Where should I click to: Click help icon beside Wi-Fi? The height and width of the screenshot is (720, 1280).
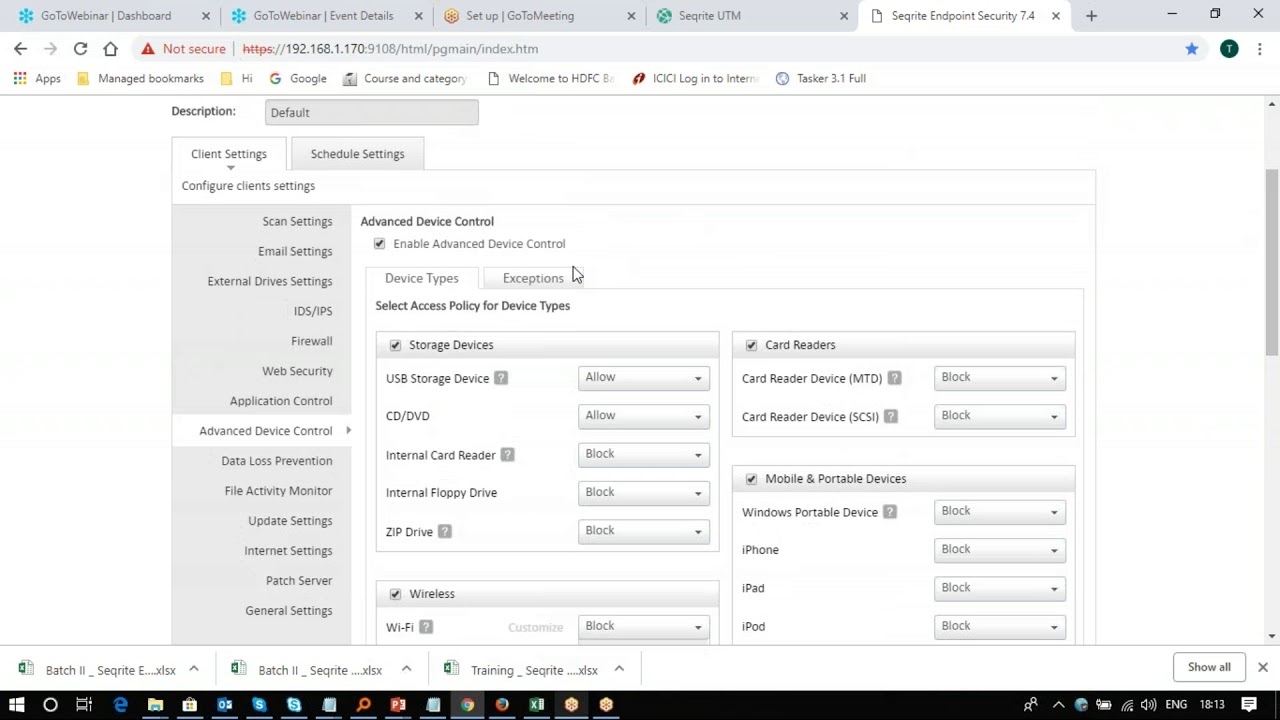point(426,627)
